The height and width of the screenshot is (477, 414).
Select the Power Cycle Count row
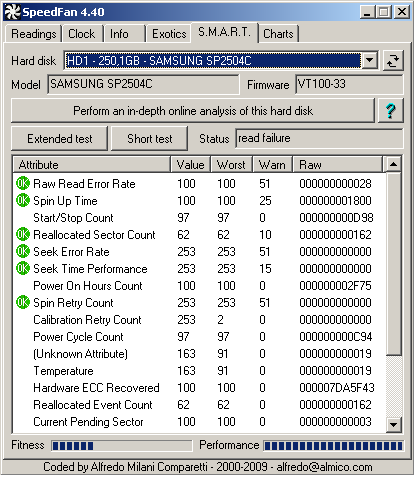pos(199,337)
